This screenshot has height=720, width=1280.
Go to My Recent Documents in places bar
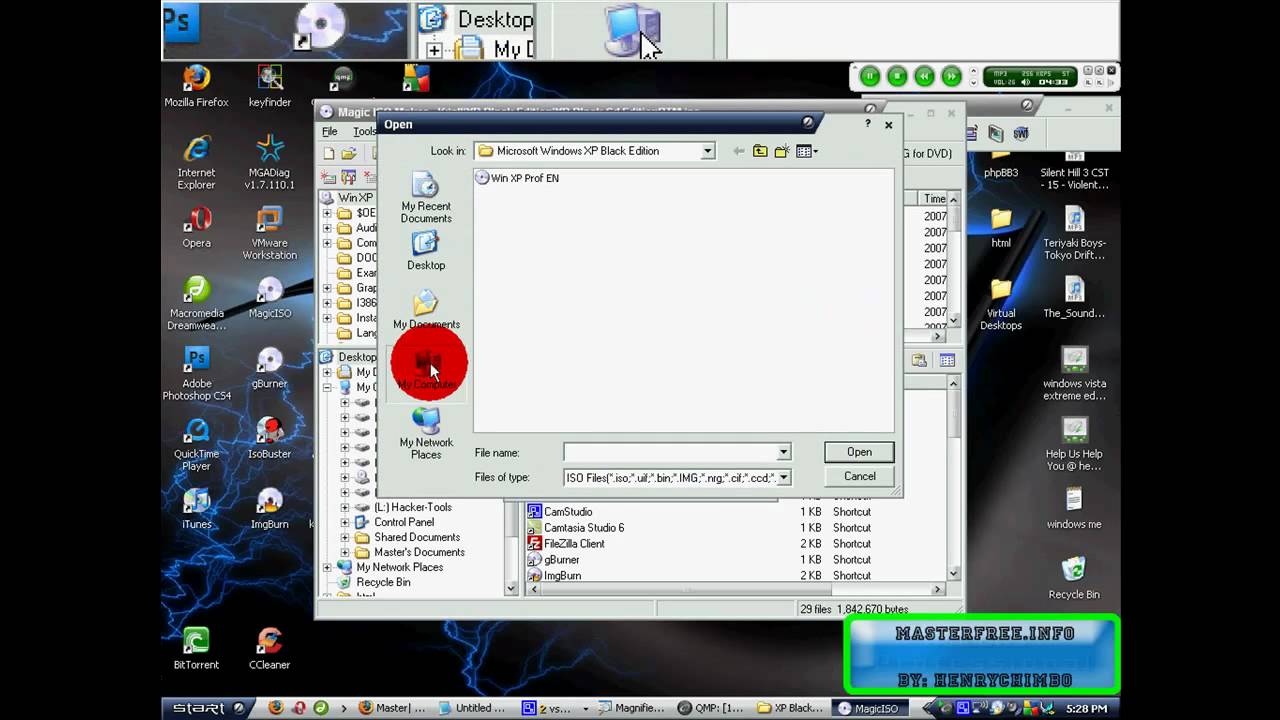pyautogui.click(x=426, y=198)
